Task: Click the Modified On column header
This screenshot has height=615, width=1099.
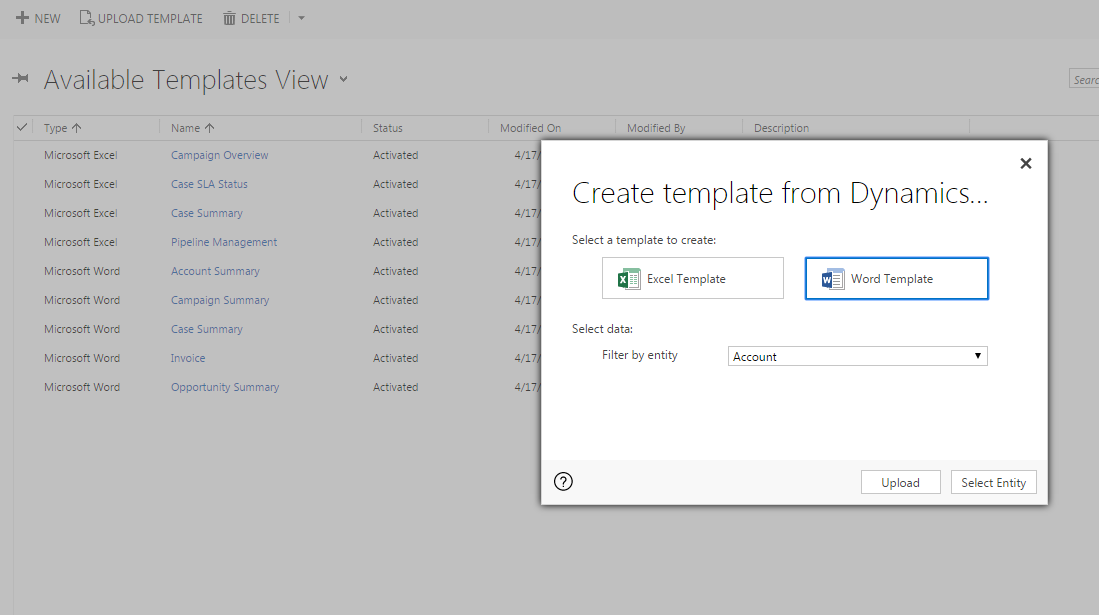Action: [x=530, y=128]
